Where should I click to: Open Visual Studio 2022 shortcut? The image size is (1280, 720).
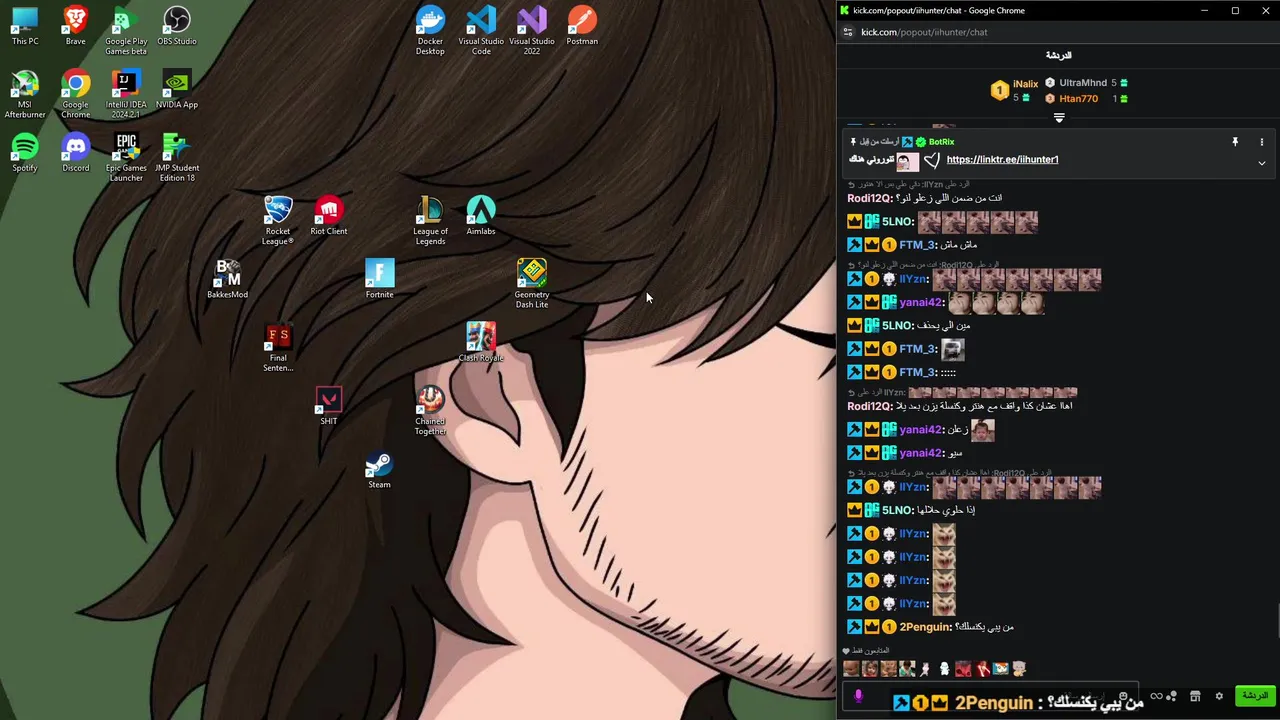pyautogui.click(x=532, y=31)
